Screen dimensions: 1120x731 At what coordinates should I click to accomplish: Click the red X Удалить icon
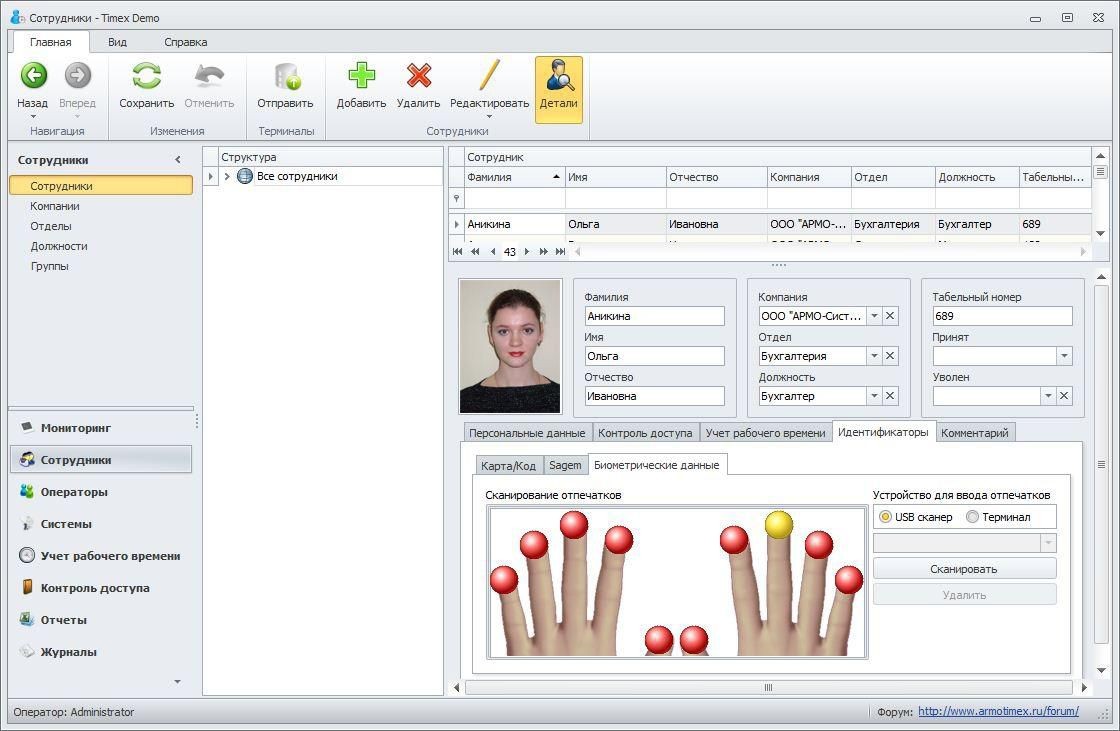click(418, 76)
